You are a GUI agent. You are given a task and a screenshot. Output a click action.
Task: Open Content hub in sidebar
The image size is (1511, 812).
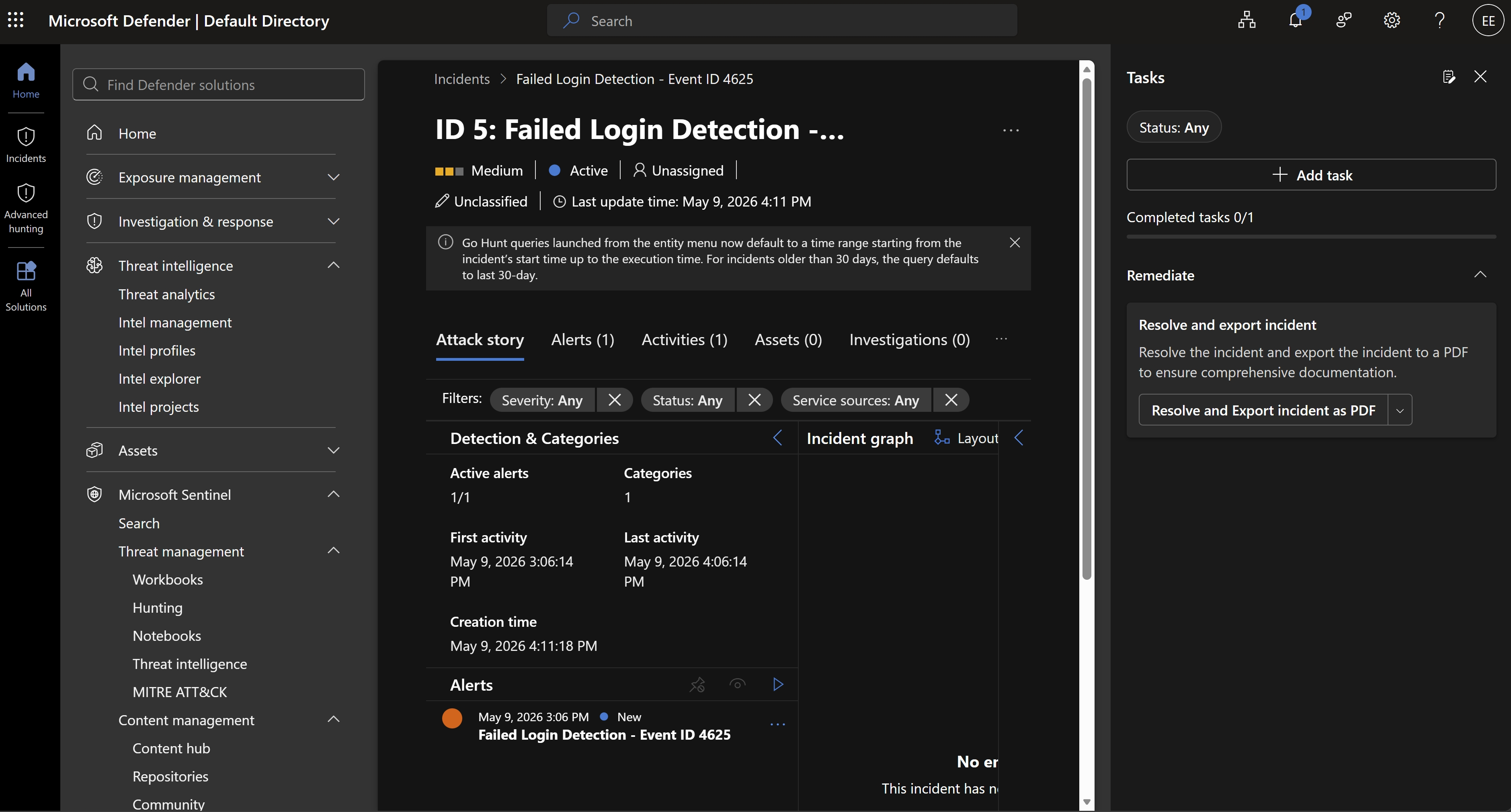[x=171, y=748]
